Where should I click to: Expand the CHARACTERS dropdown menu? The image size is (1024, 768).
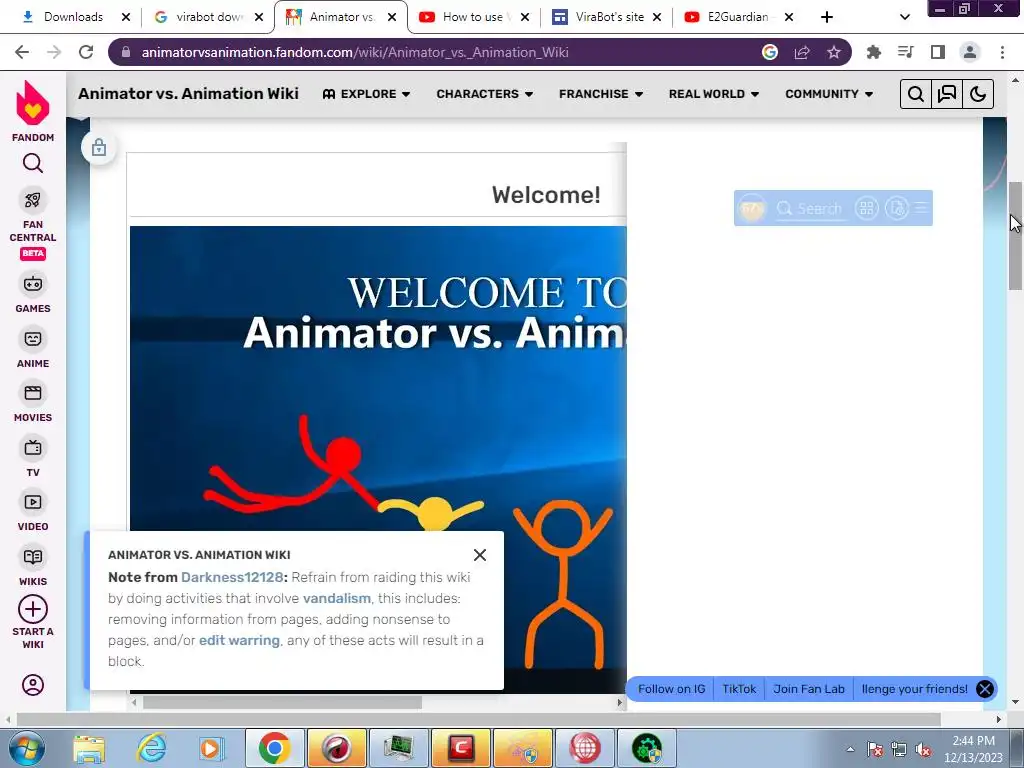pyautogui.click(x=485, y=94)
